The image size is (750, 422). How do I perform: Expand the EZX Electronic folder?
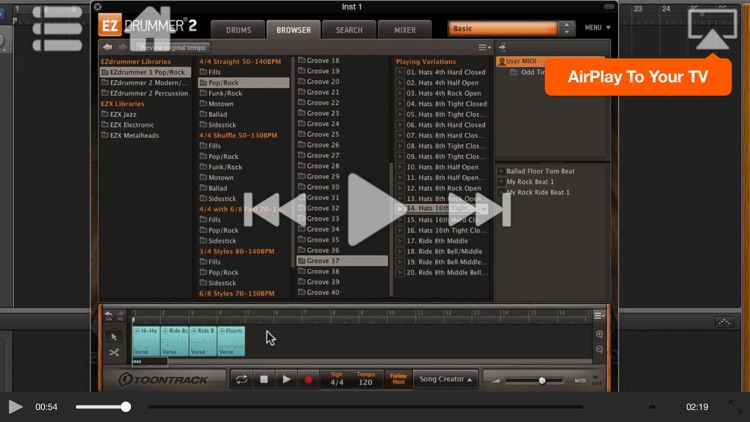coord(128,125)
